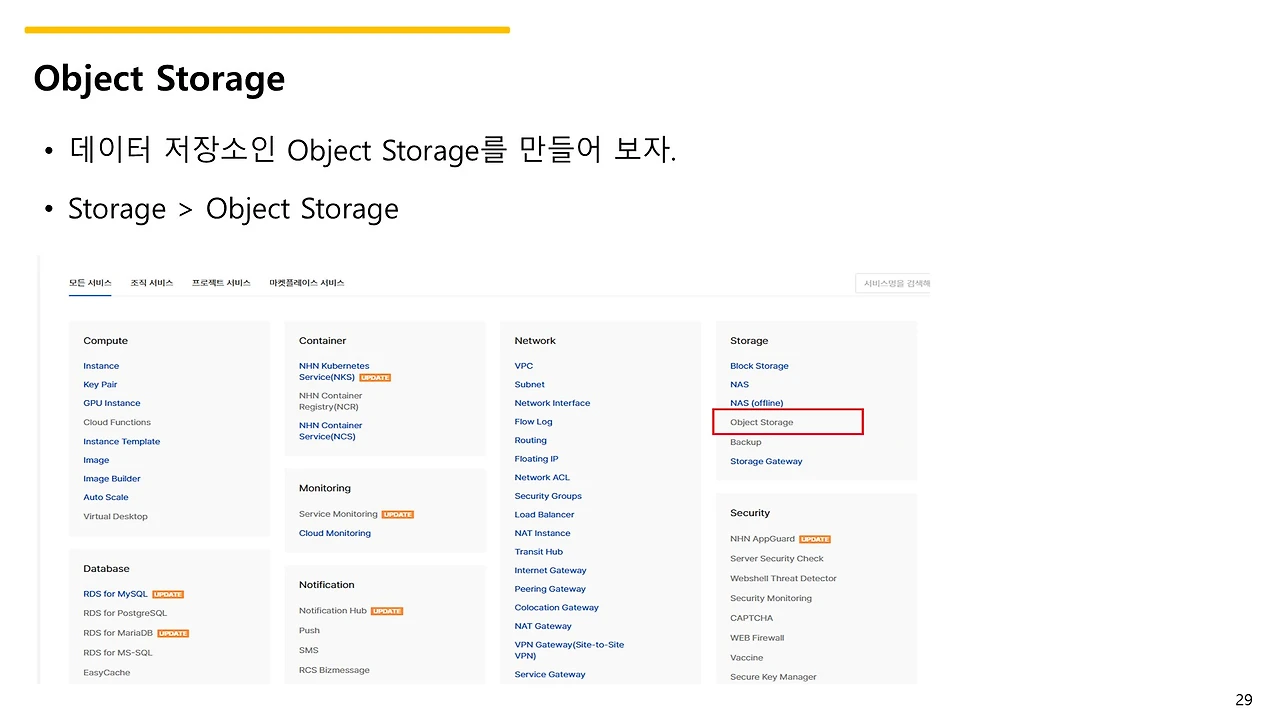Open NHN Kubernetes Service(NKS) link
1280x720 pixels.
click(334, 371)
